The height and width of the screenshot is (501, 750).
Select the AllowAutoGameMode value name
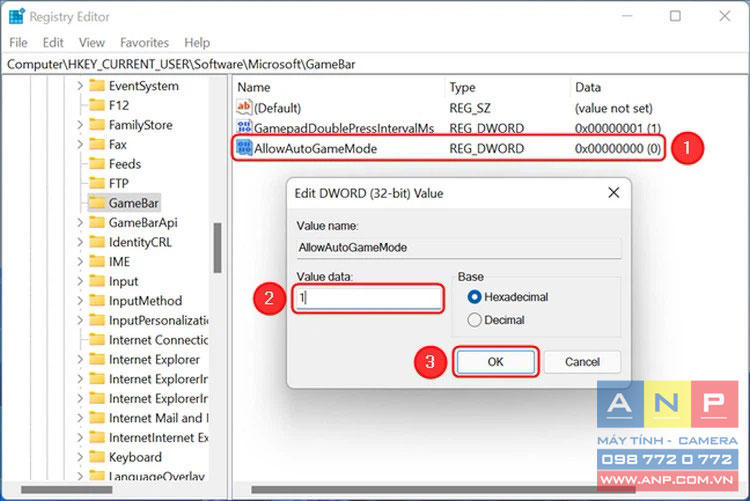point(315,148)
